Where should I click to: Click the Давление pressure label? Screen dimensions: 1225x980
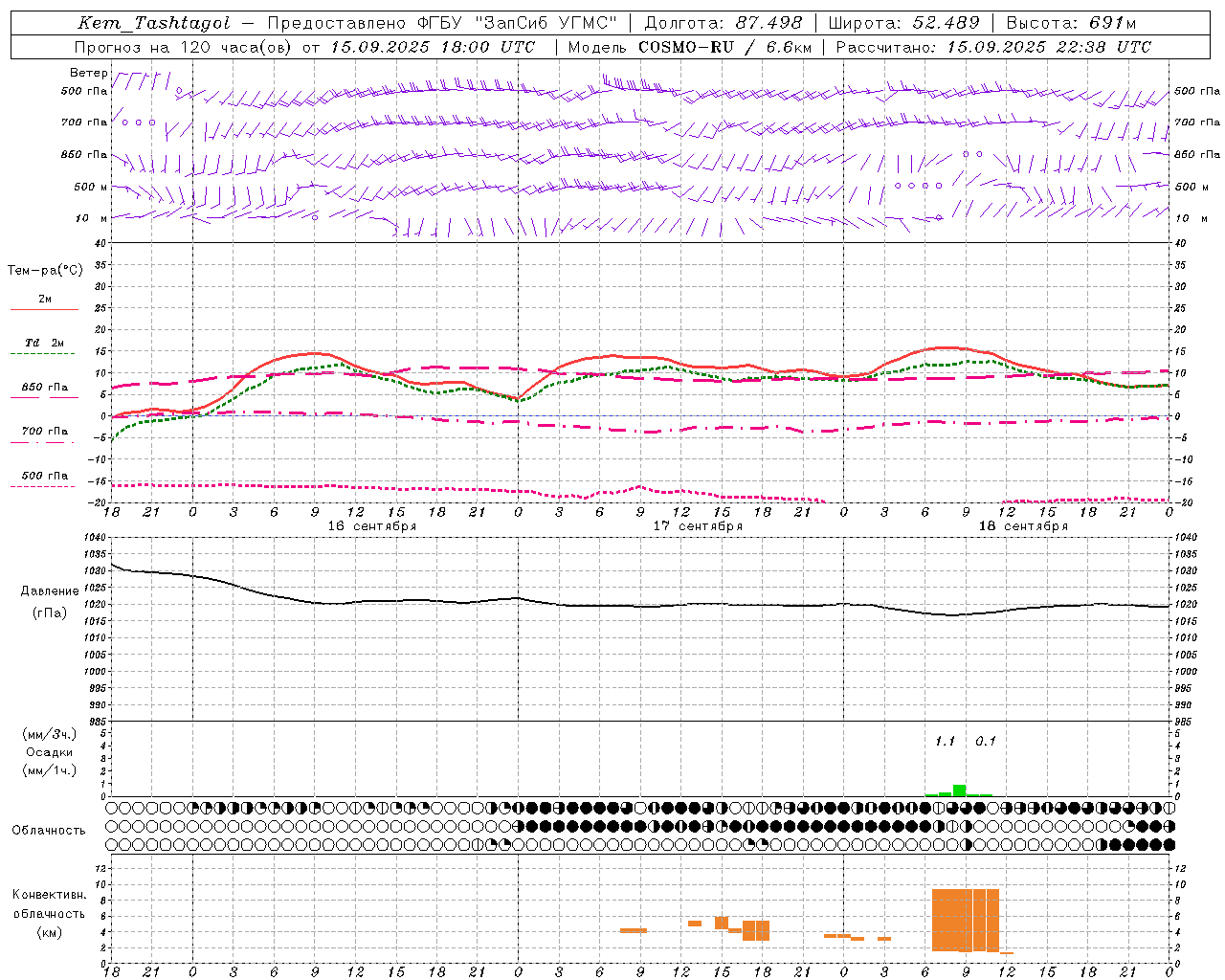[x=50, y=591]
